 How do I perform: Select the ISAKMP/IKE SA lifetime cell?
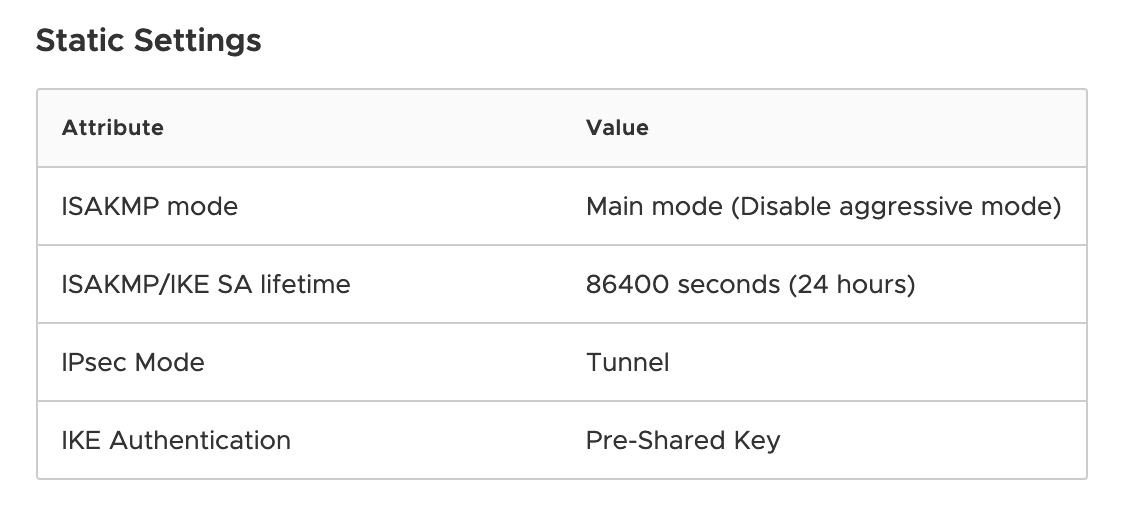205,284
